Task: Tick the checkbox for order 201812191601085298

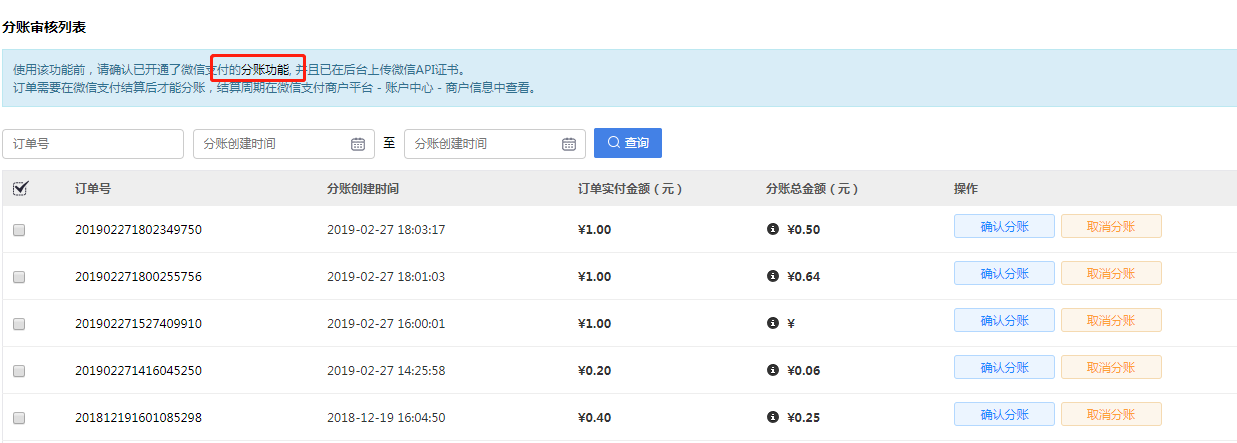Action: tap(19, 418)
